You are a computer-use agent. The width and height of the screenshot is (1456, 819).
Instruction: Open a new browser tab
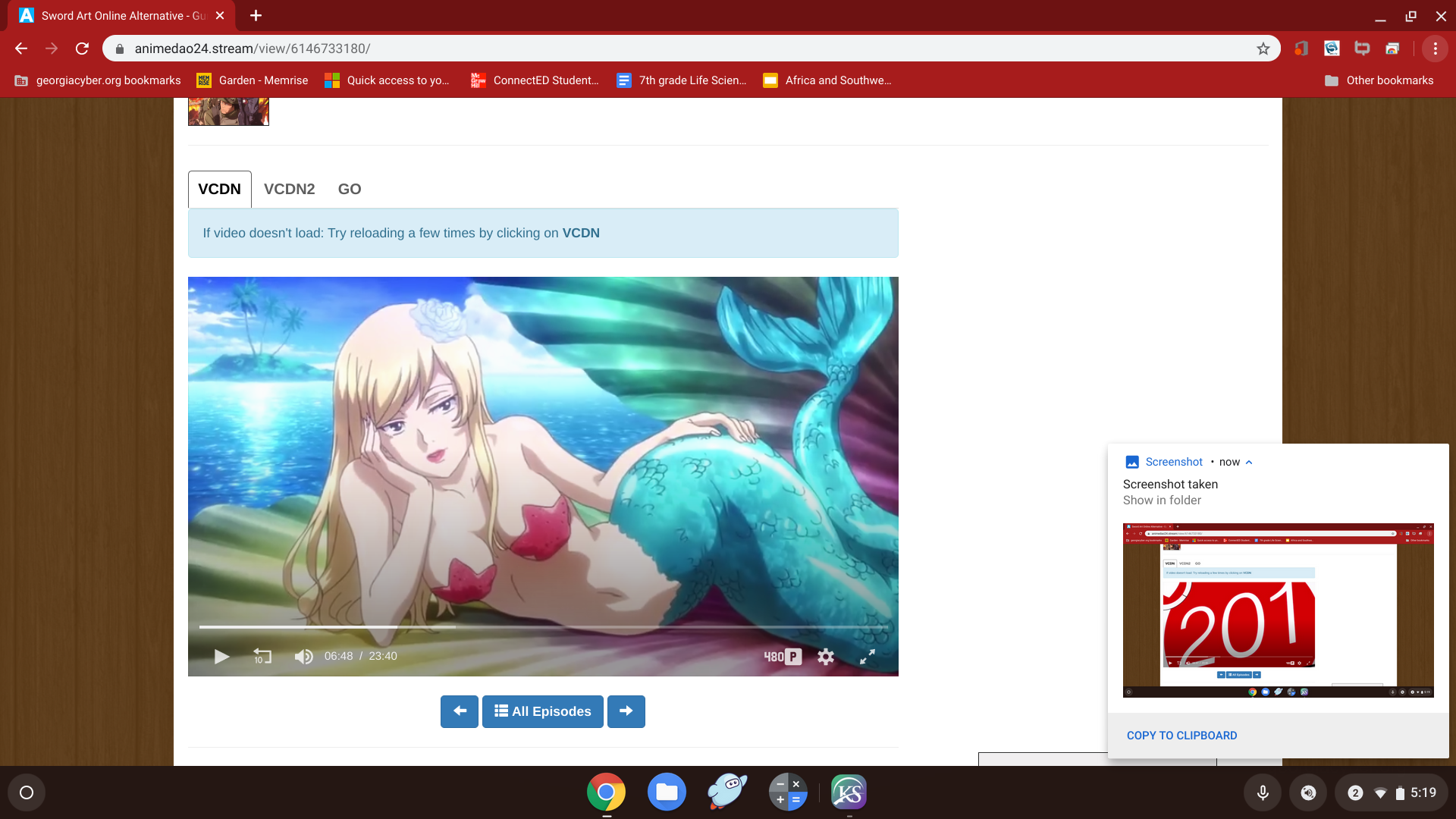point(256,15)
